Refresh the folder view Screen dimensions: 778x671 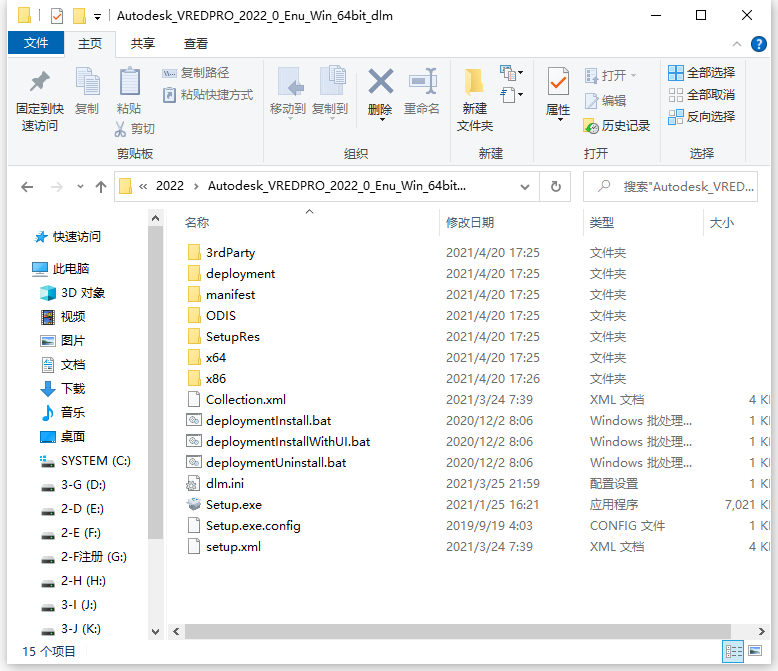[x=556, y=187]
